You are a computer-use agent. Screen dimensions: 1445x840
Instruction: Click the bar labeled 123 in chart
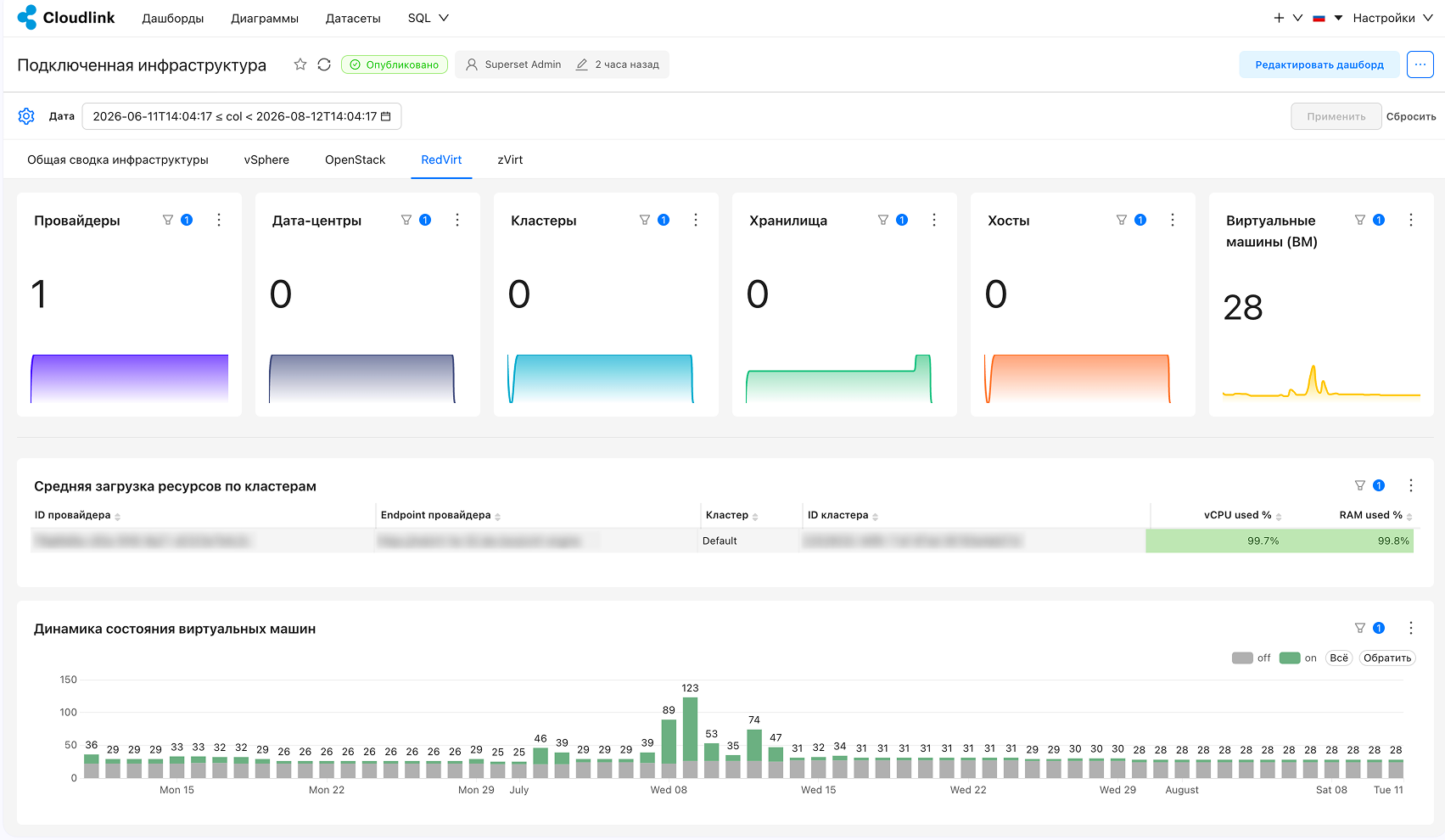pos(690,737)
